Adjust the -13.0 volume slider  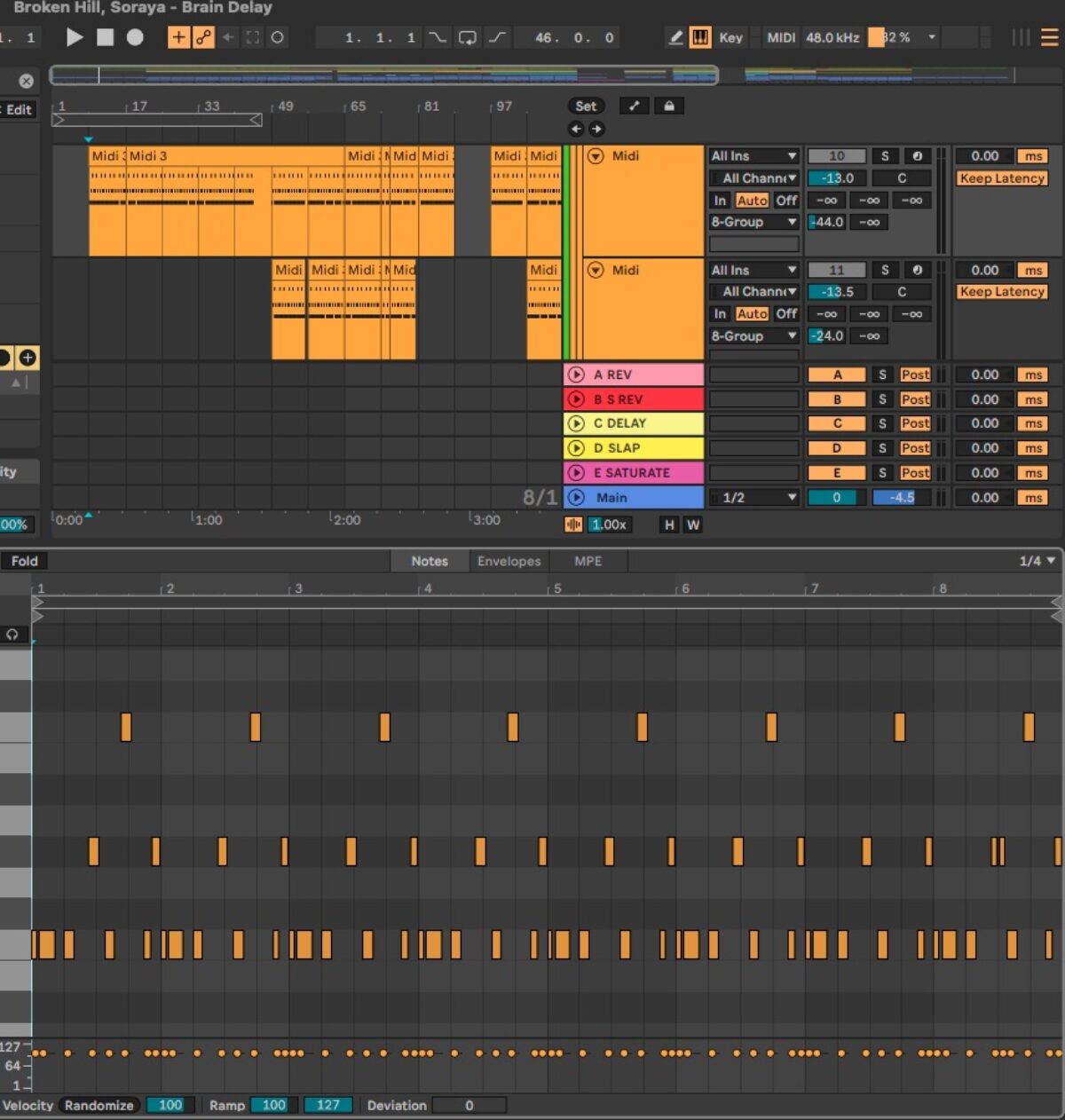[837, 178]
